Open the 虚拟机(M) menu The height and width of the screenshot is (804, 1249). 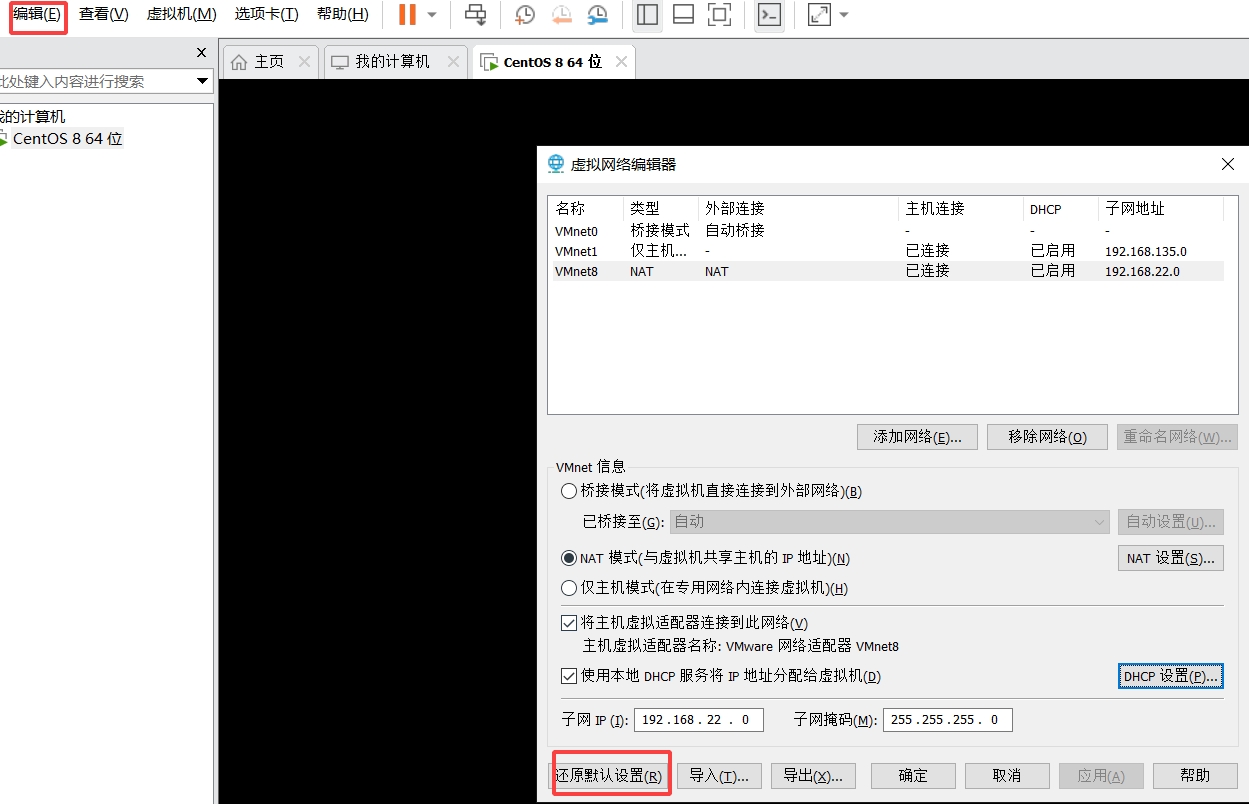[181, 15]
